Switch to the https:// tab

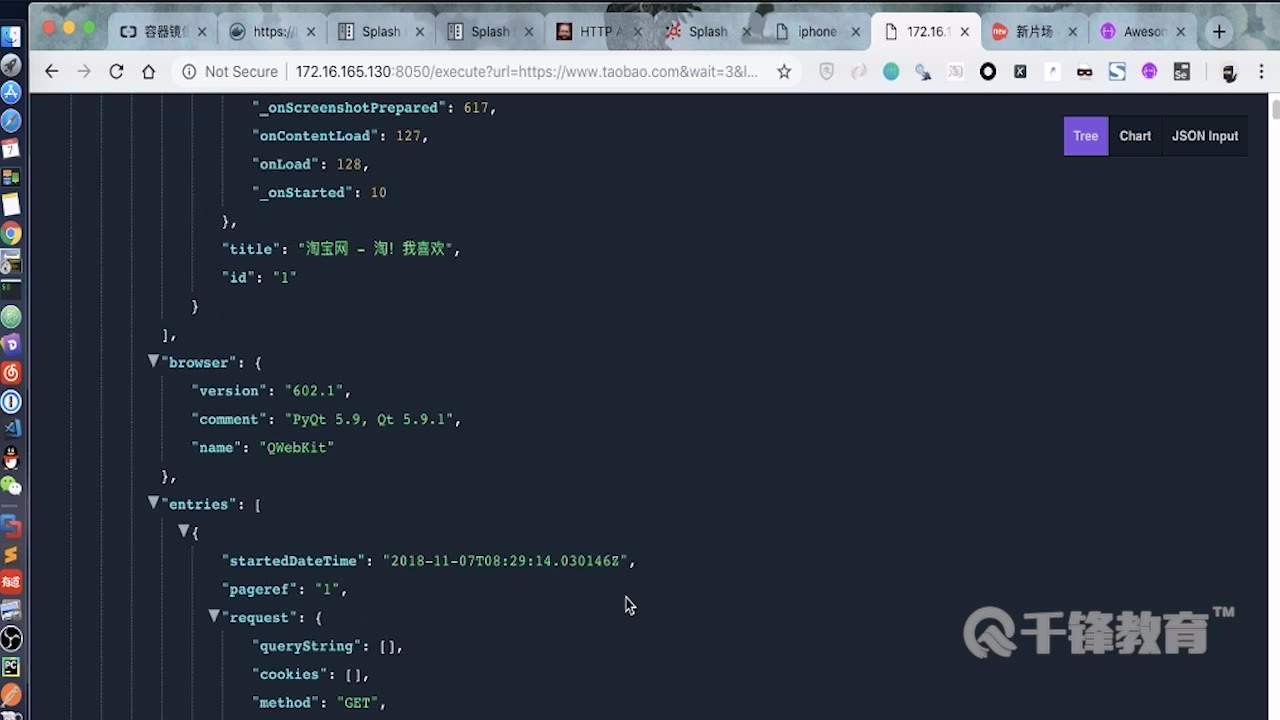[x=270, y=32]
